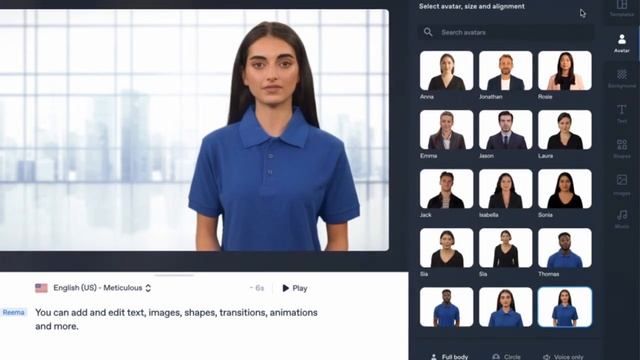Click the magnifier icon in avatar search
This screenshot has width=640, height=360.
pos(428,32)
